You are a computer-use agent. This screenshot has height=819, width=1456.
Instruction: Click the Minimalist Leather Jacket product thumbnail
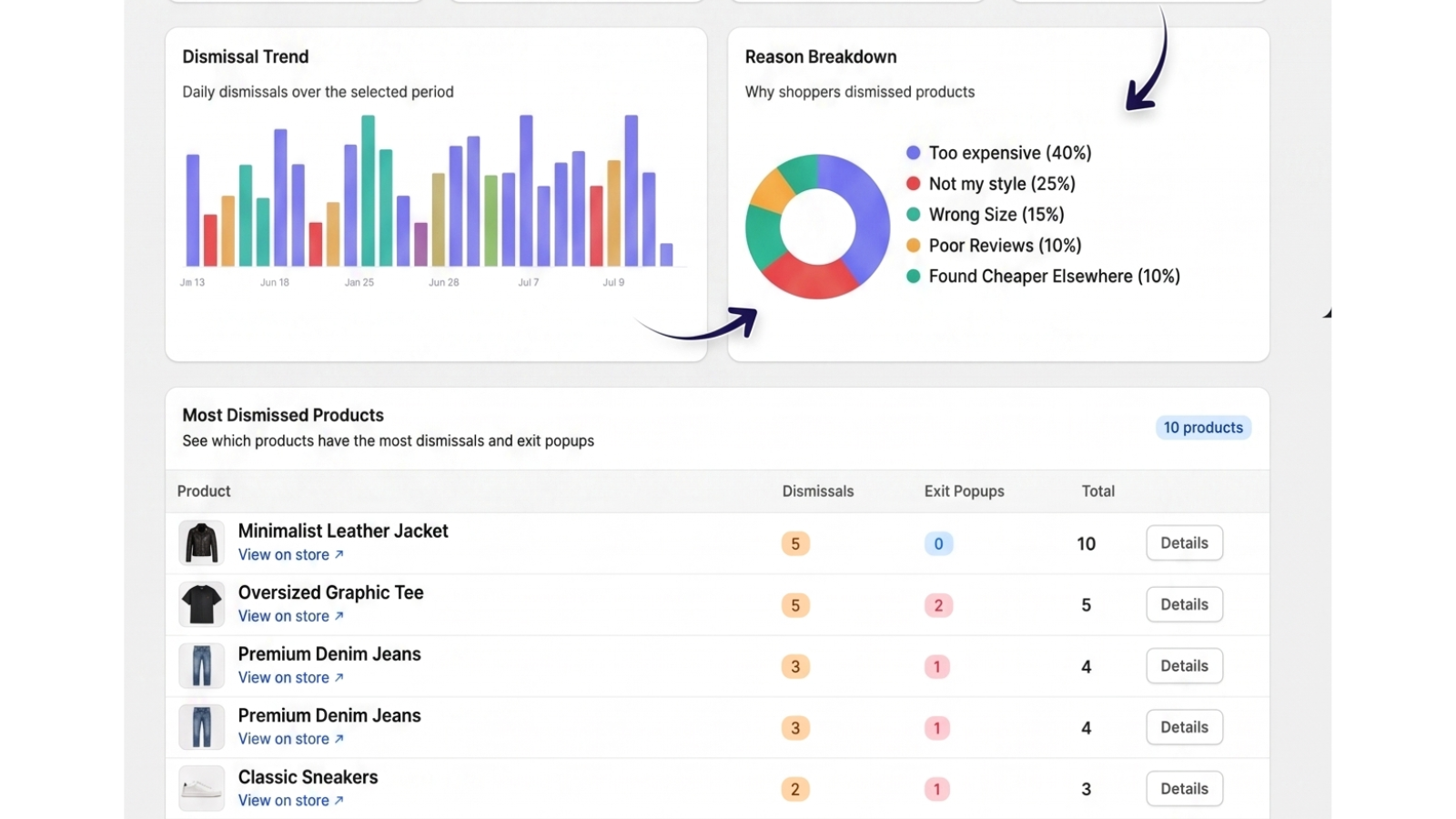[201, 543]
